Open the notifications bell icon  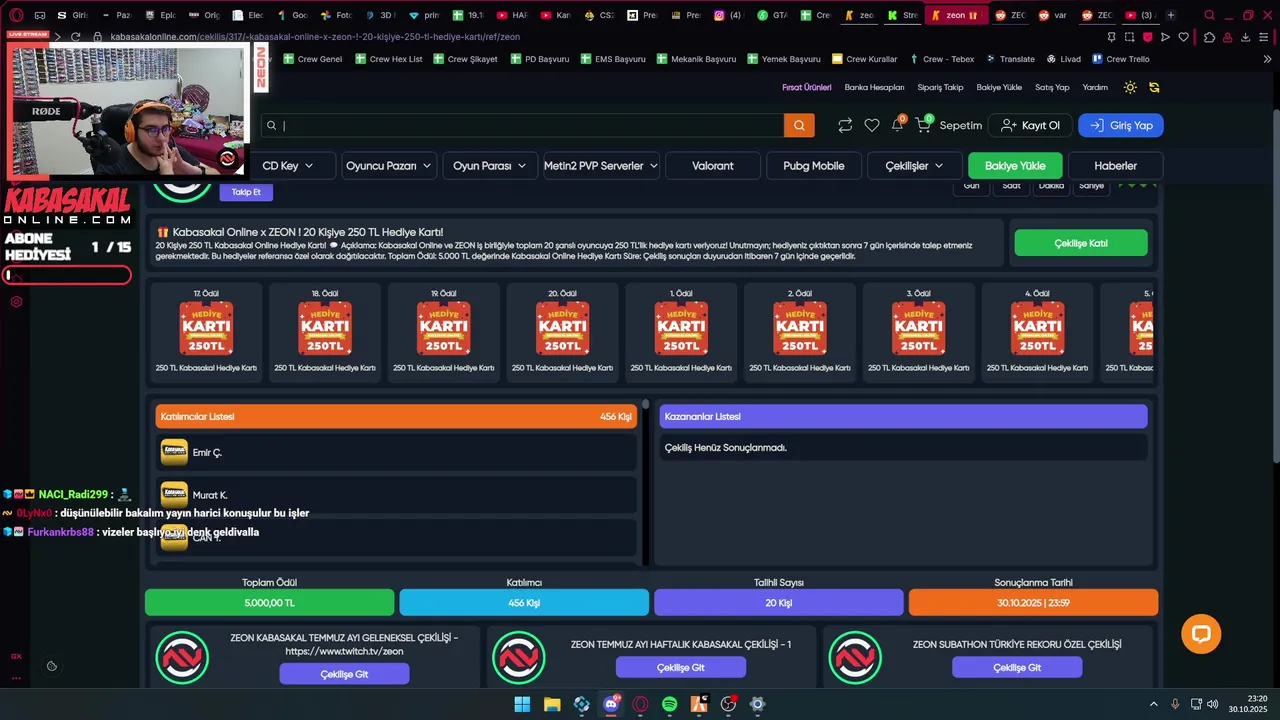[x=898, y=124]
